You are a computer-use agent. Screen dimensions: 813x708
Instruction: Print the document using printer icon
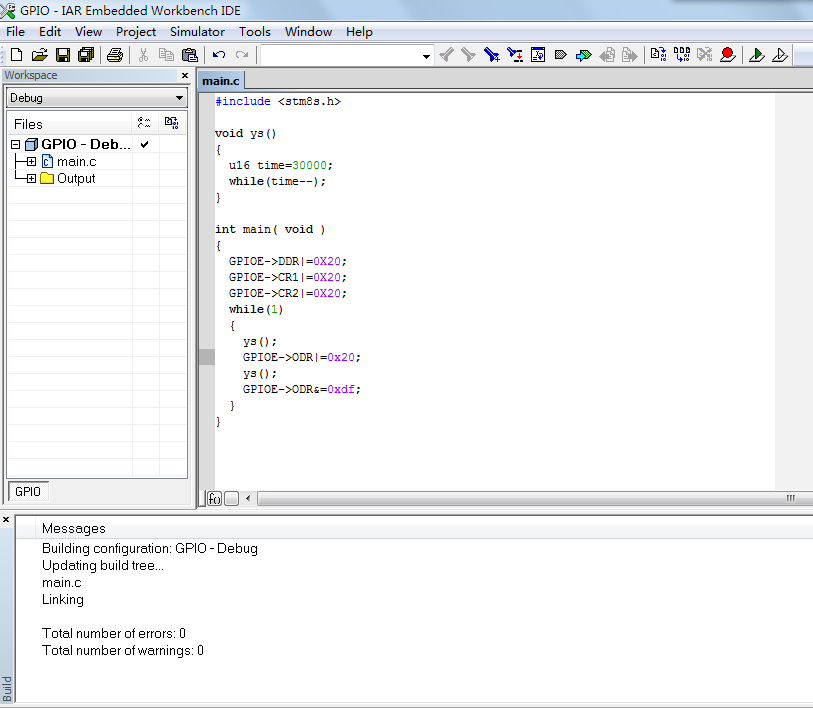[x=115, y=54]
